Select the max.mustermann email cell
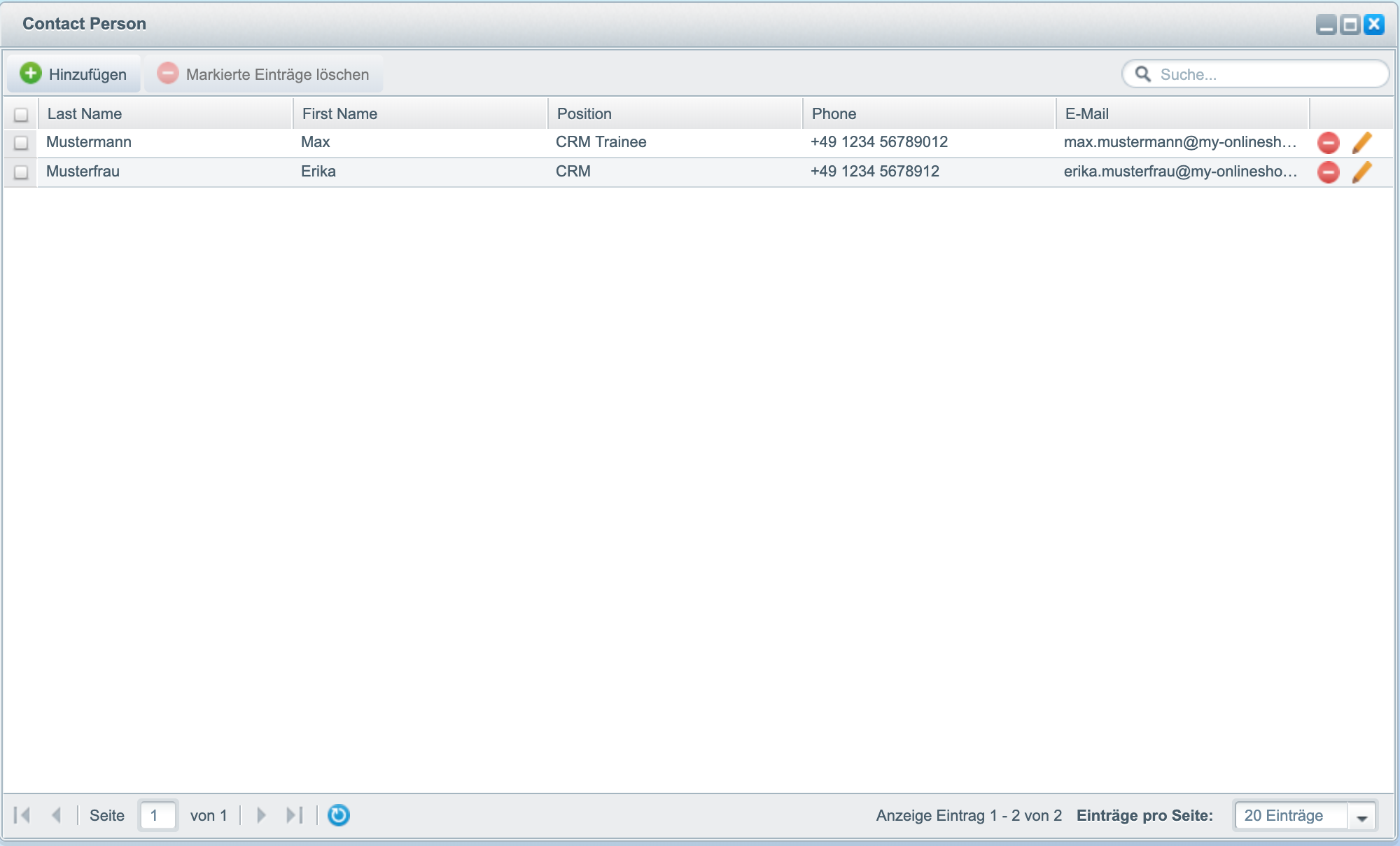The image size is (1400, 846). click(x=1183, y=142)
